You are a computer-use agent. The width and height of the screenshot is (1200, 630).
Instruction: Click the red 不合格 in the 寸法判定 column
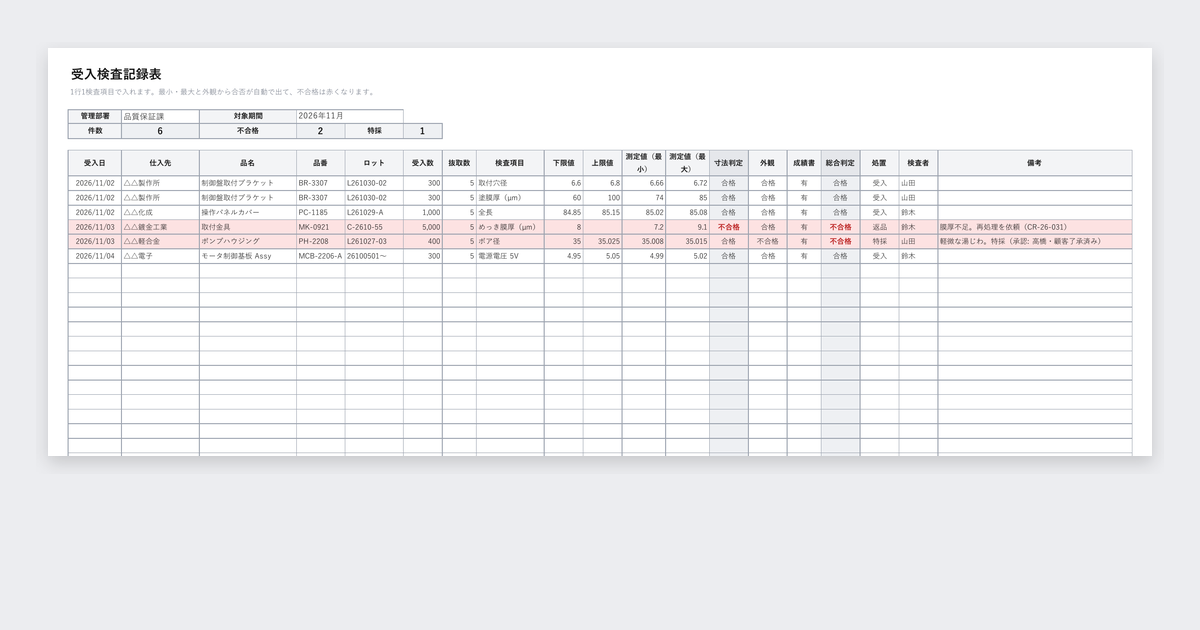pyautogui.click(x=728, y=227)
